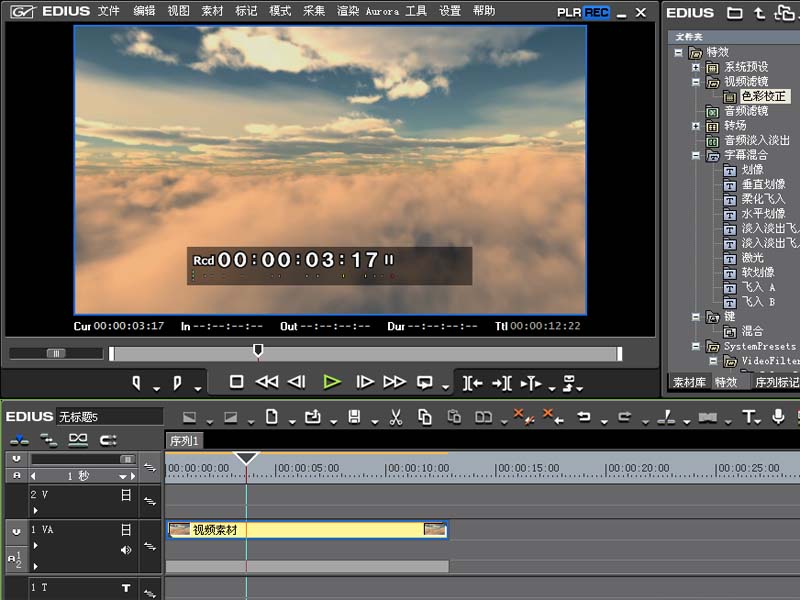Click the green Play button
Image resolution: width=800 pixels, height=600 pixels.
click(x=332, y=382)
